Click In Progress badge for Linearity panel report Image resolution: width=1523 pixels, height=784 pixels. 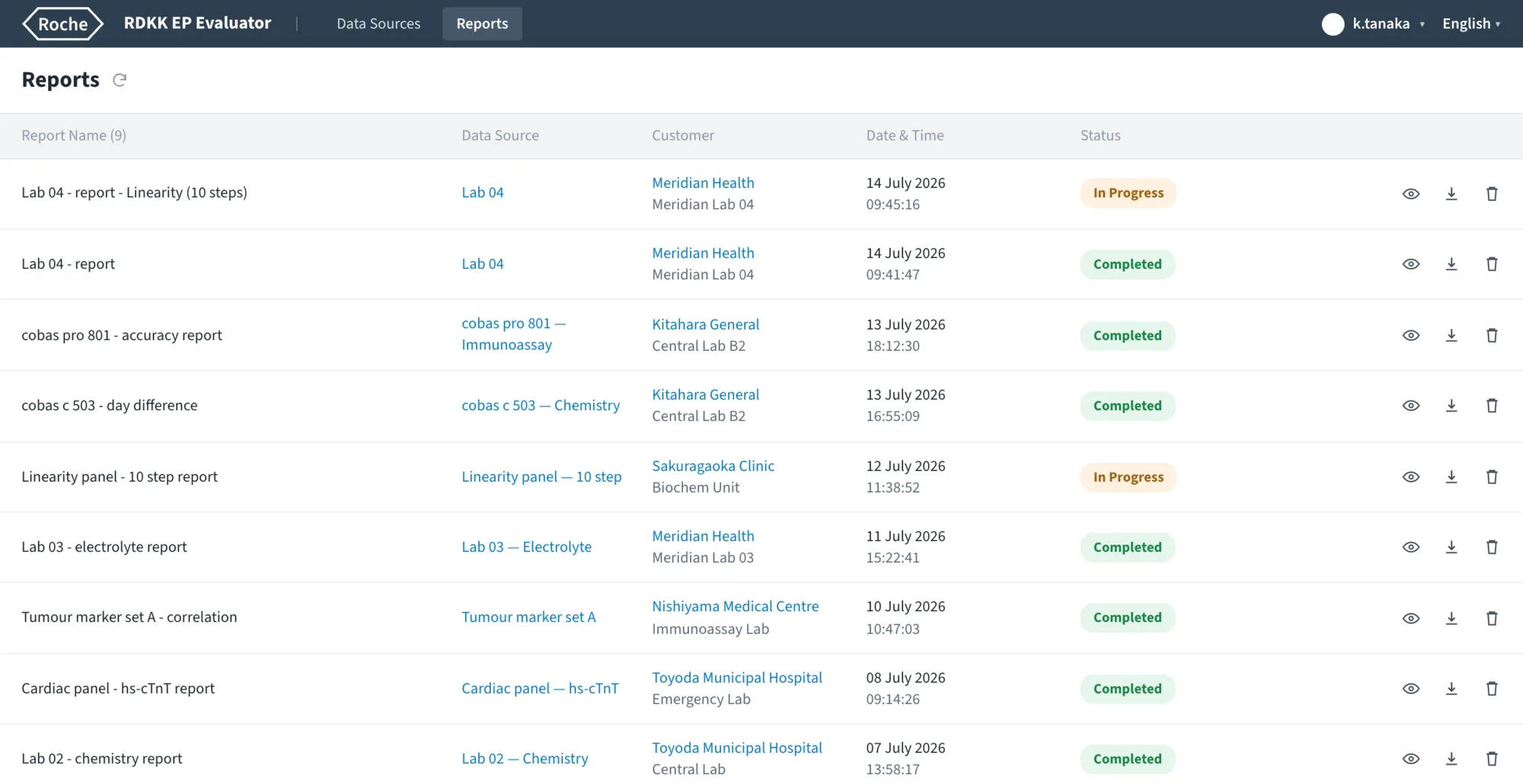(1128, 477)
